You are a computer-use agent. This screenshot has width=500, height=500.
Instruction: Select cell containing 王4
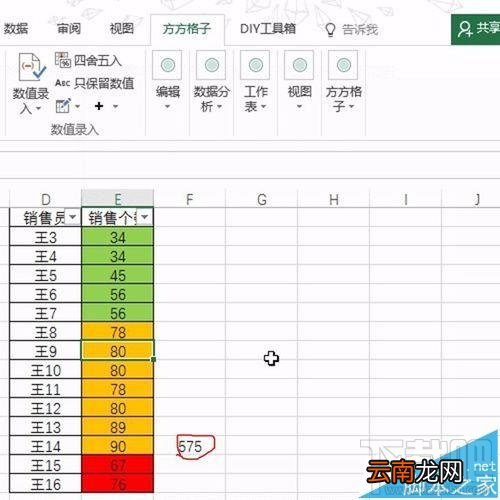click(46, 256)
